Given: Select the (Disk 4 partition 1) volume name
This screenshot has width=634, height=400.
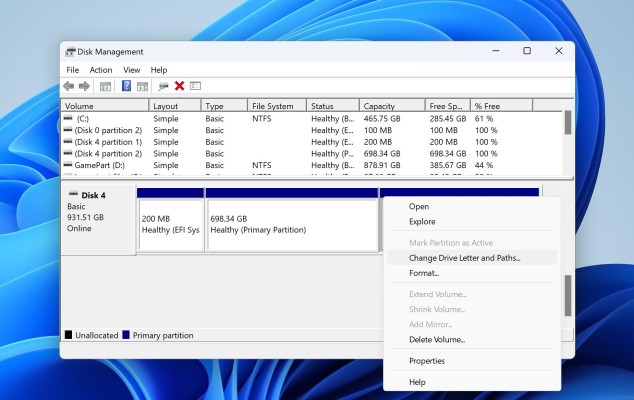Looking at the screenshot, I should [108, 142].
